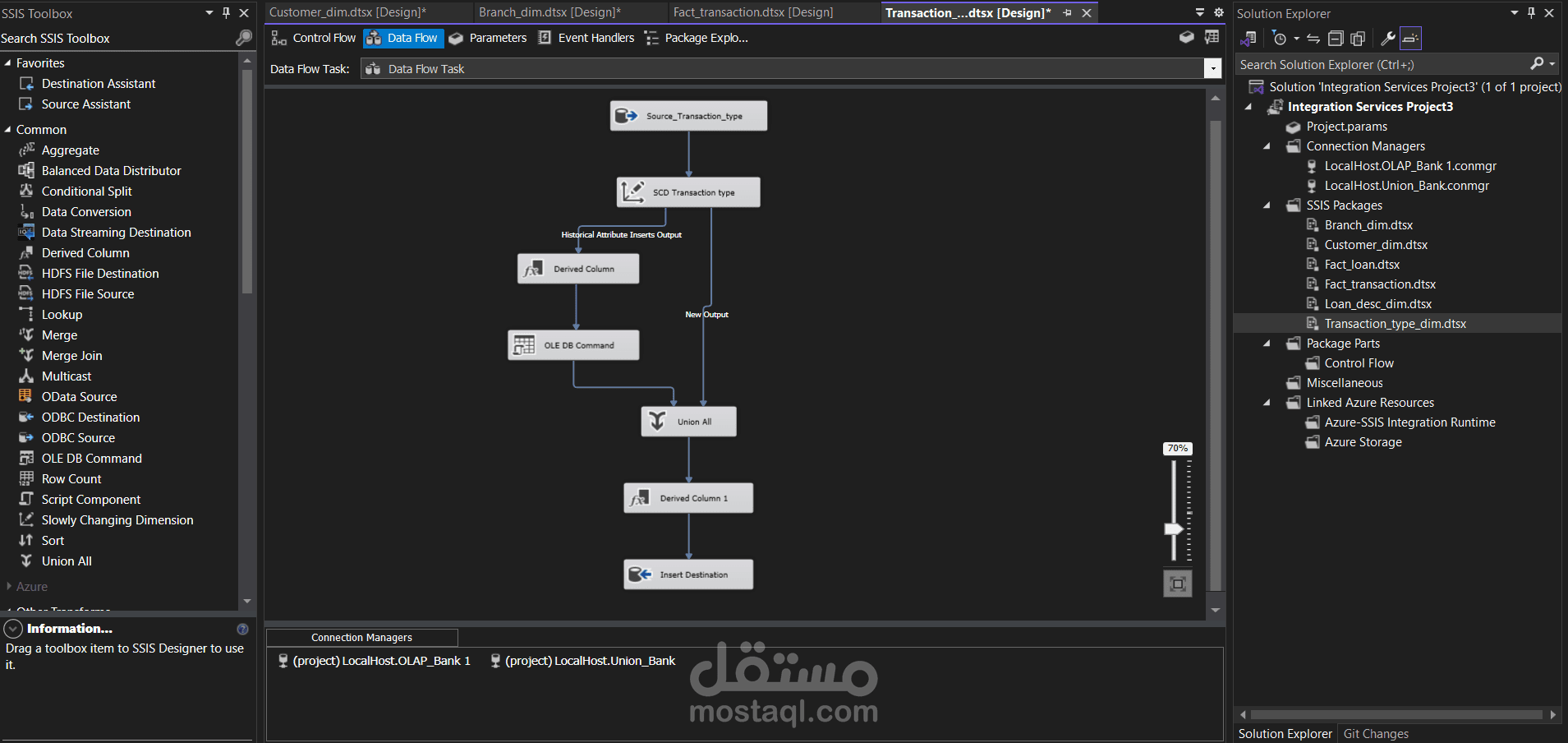Toggle Preview Selected Items in Solution Explorer
Viewport: 1568px width, 743px height.
coord(1410,39)
